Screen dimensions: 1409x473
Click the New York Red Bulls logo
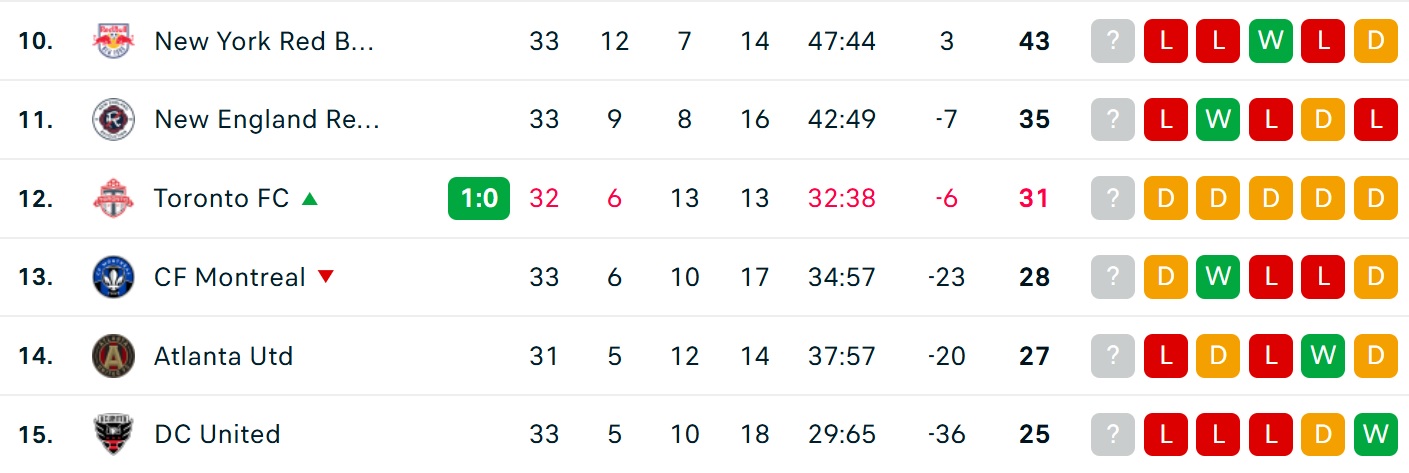pos(112,41)
